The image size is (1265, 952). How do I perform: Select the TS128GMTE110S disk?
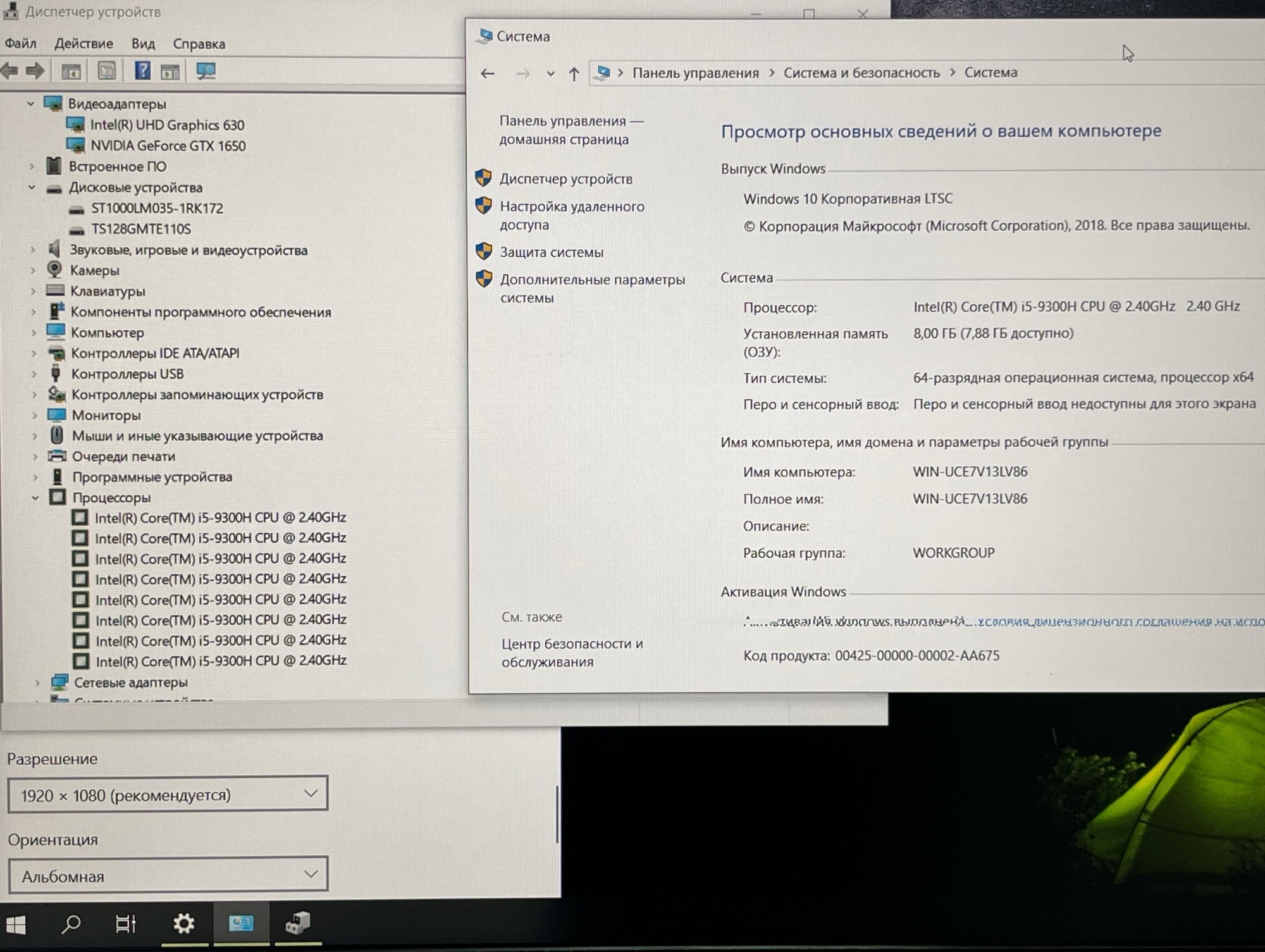pos(141,229)
